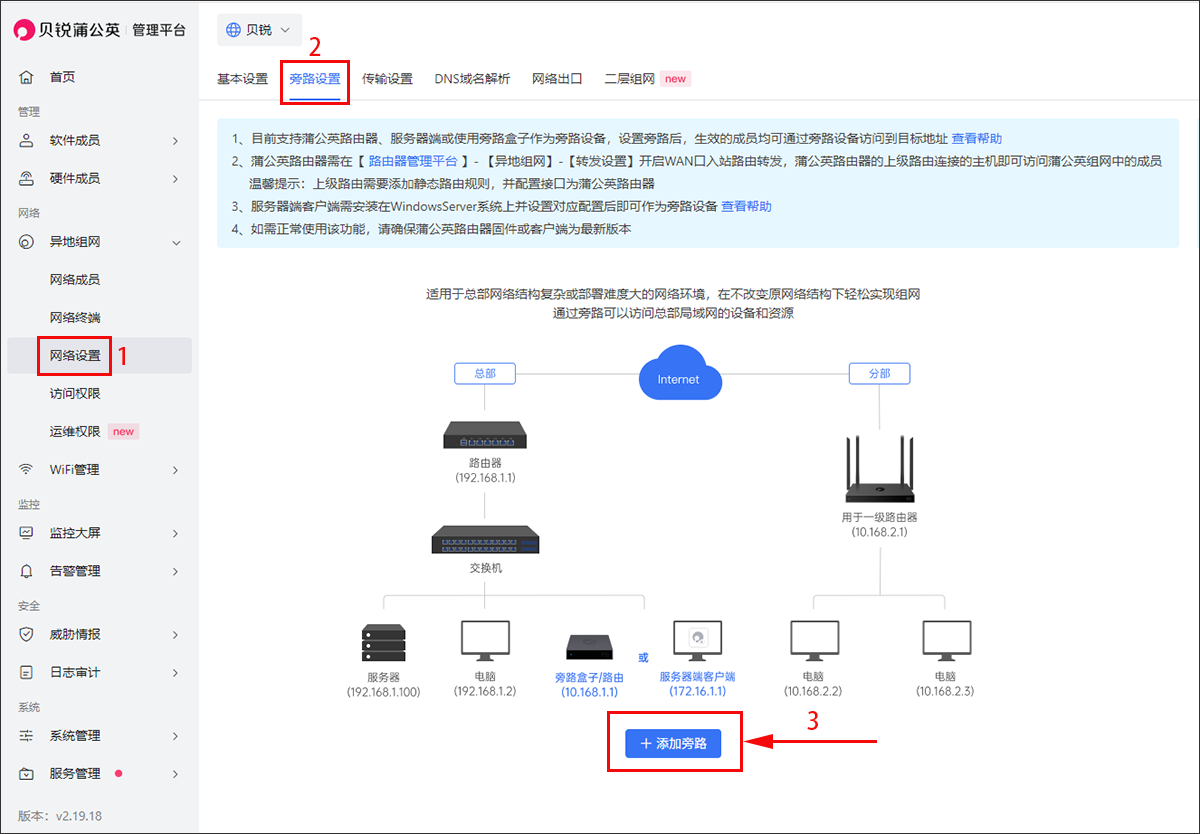Click the 硬件成员 device icon
Viewport: 1200px width, 834px height.
[x=27, y=179]
